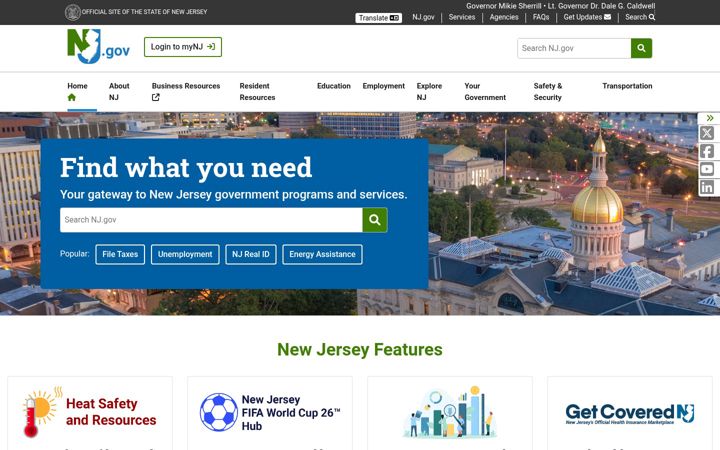Click the NJ.gov logo

[x=98, y=46]
